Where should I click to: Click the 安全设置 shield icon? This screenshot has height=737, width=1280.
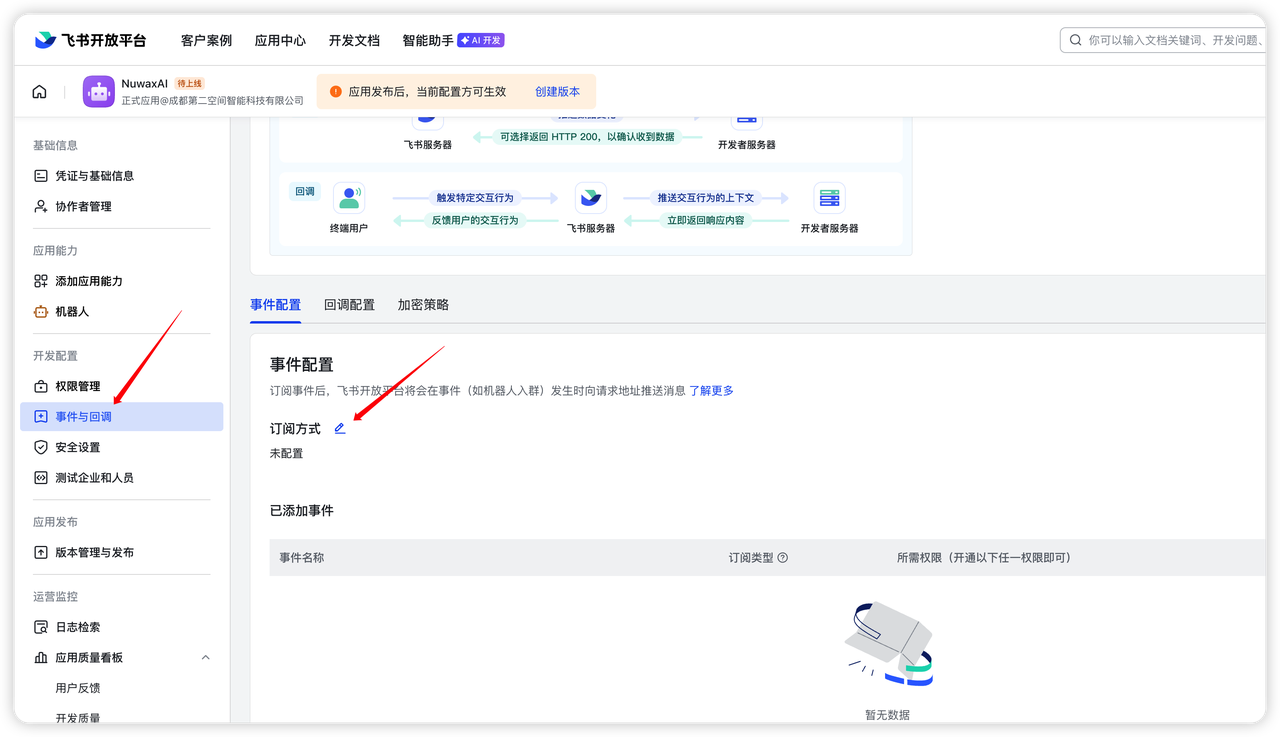pos(41,447)
